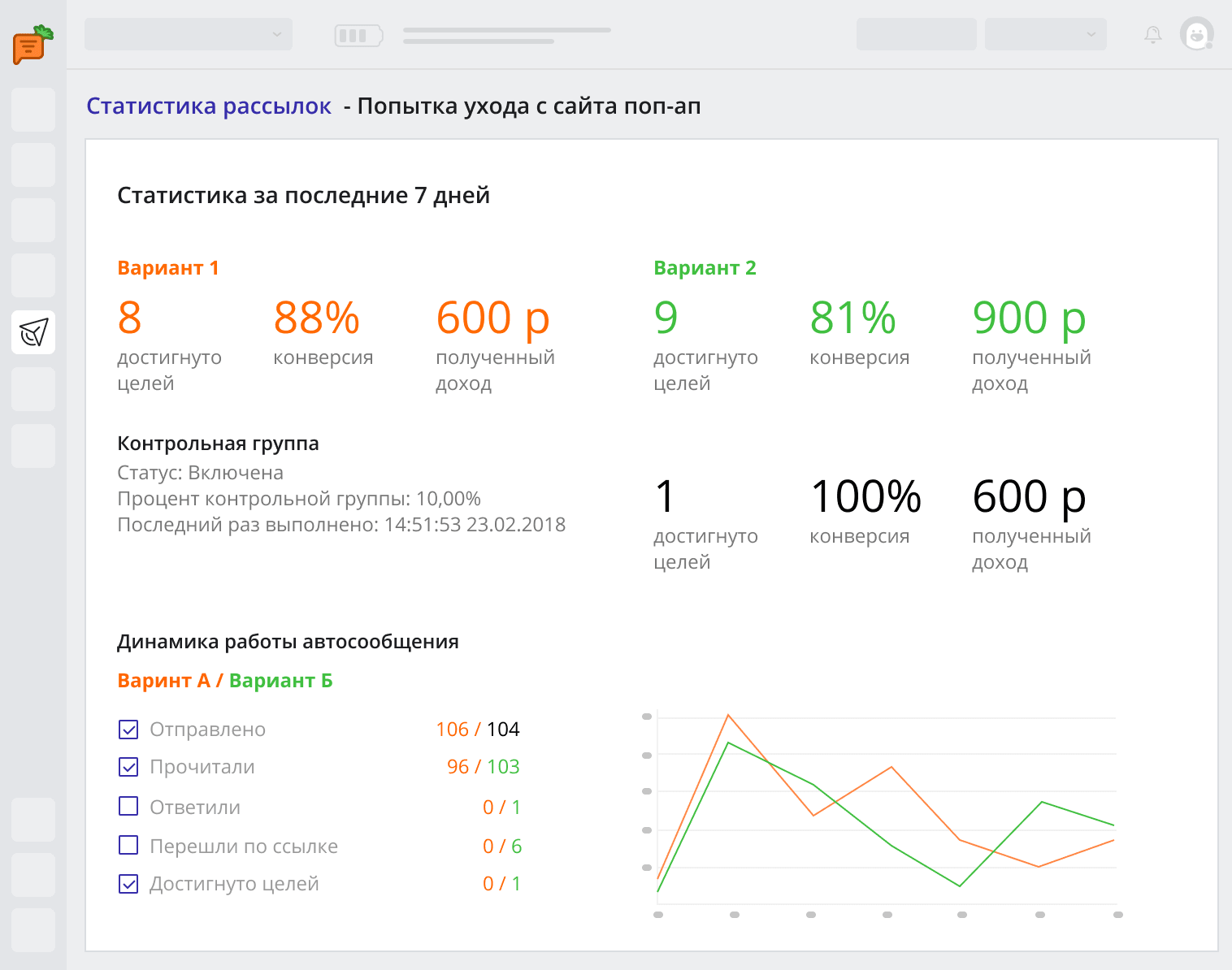Click the 100% control group conversion

(x=866, y=496)
